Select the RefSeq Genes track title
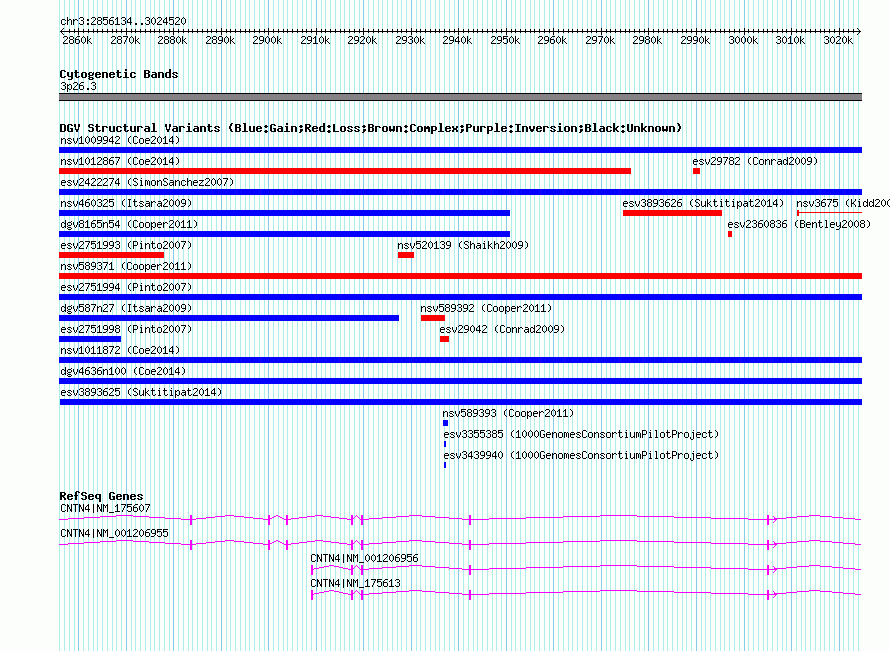 click(101, 496)
